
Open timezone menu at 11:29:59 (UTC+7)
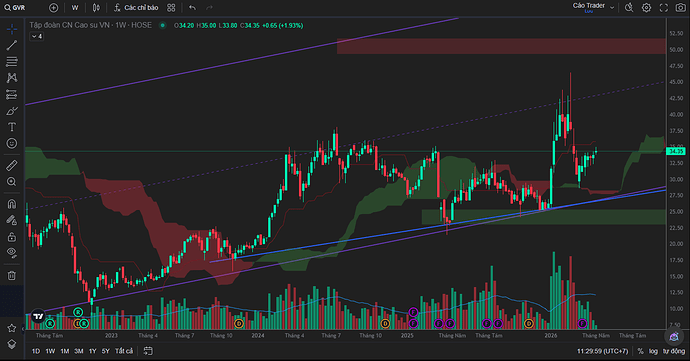tap(602, 351)
